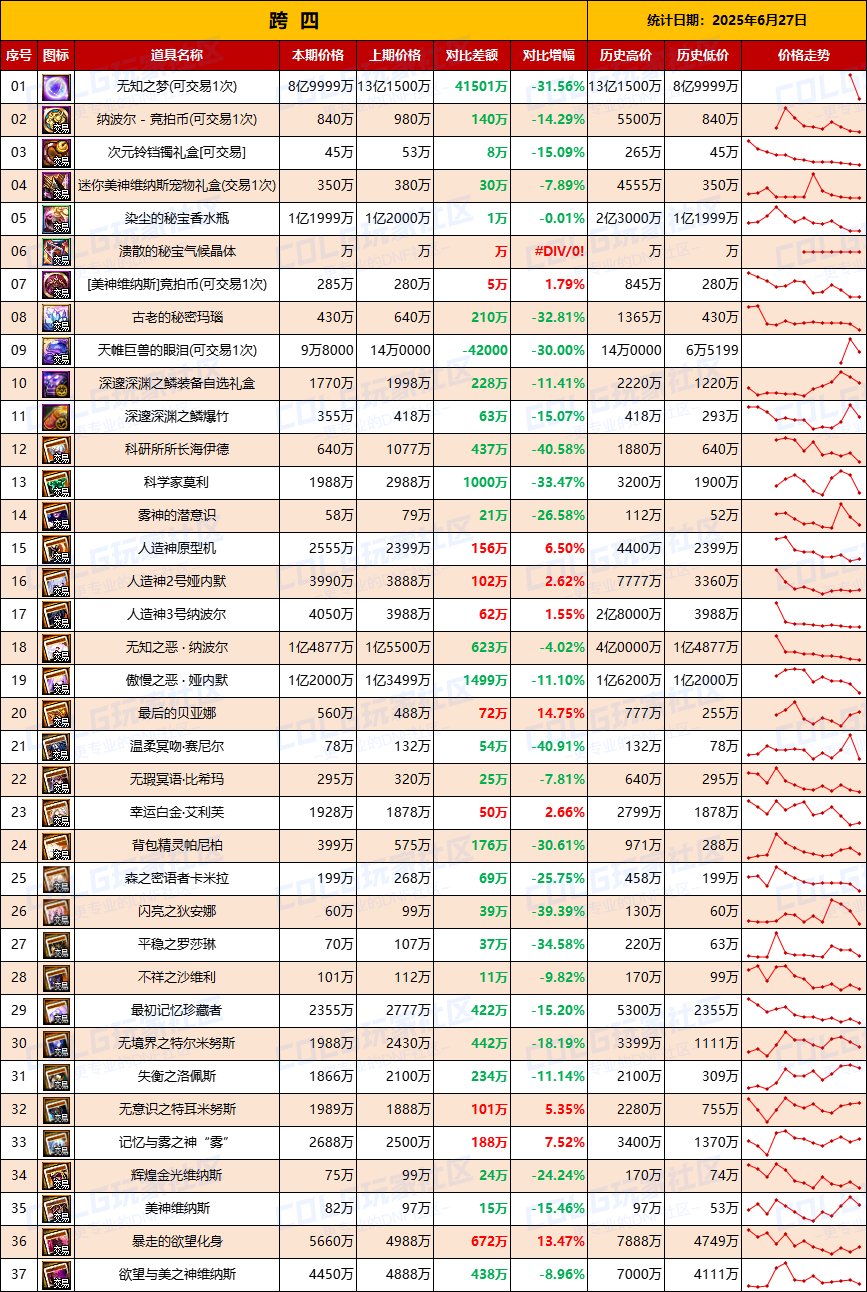Click the row number 35 cell
The width and height of the screenshot is (867, 1292).
coord(18,1209)
